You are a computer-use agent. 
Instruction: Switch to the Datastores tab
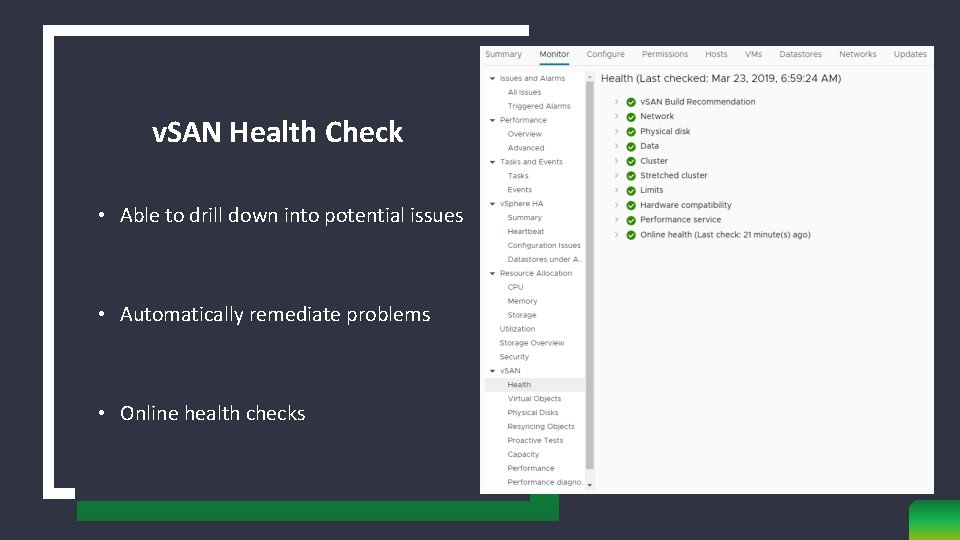[800, 54]
